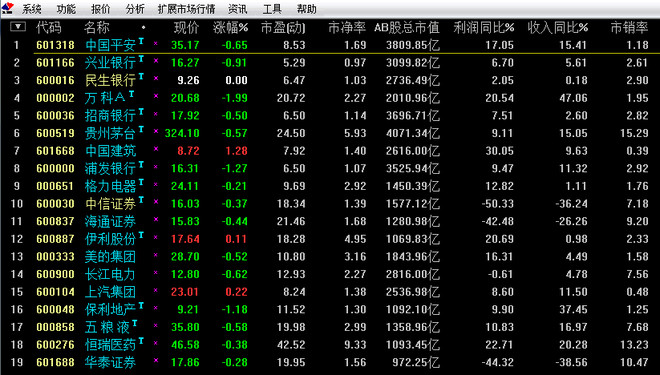Click the T marker beside 贵州茅台
Screen dimensions: 660x375
point(141,130)
